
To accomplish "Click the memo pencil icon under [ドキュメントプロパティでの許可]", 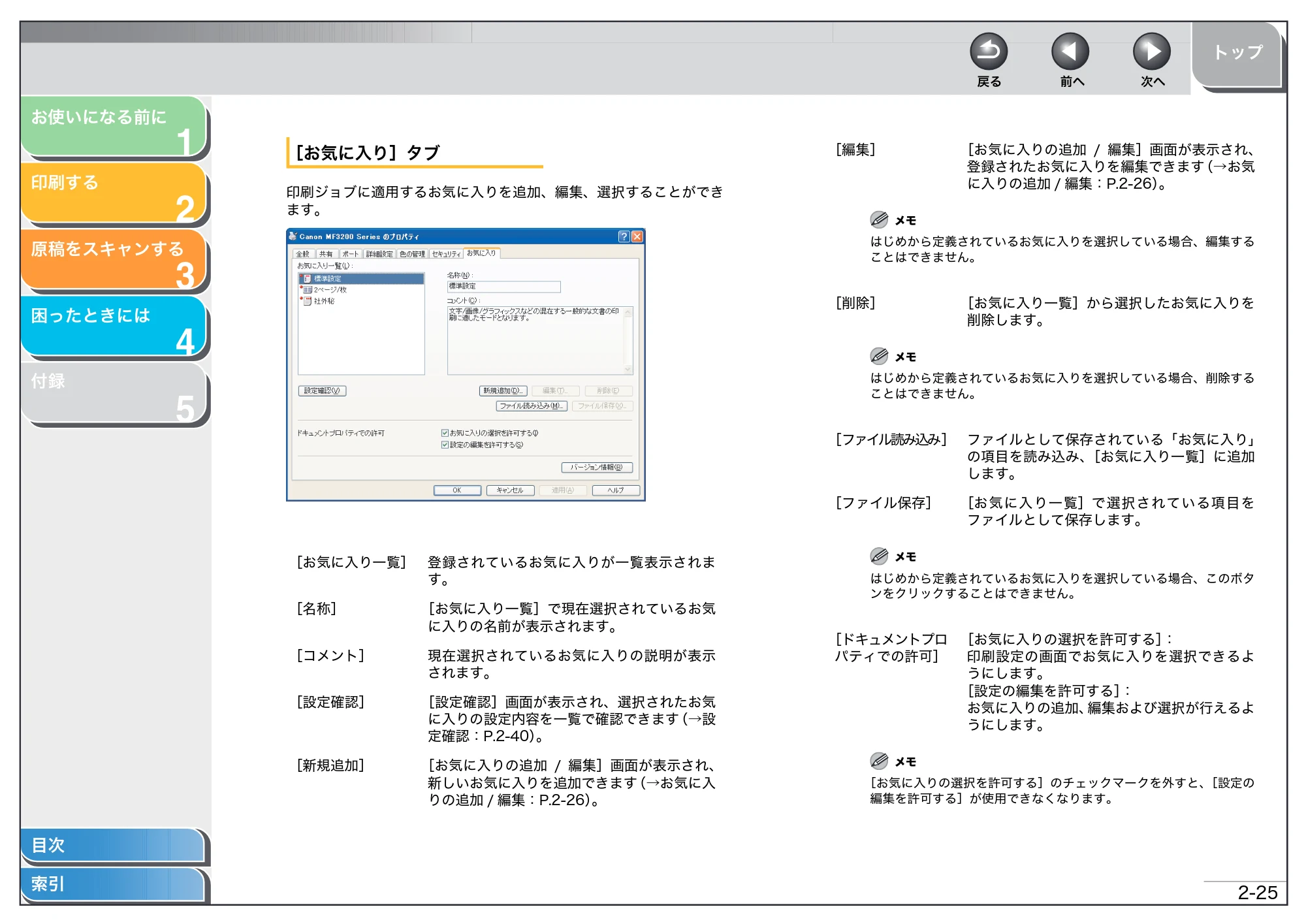I will (879, 761).
